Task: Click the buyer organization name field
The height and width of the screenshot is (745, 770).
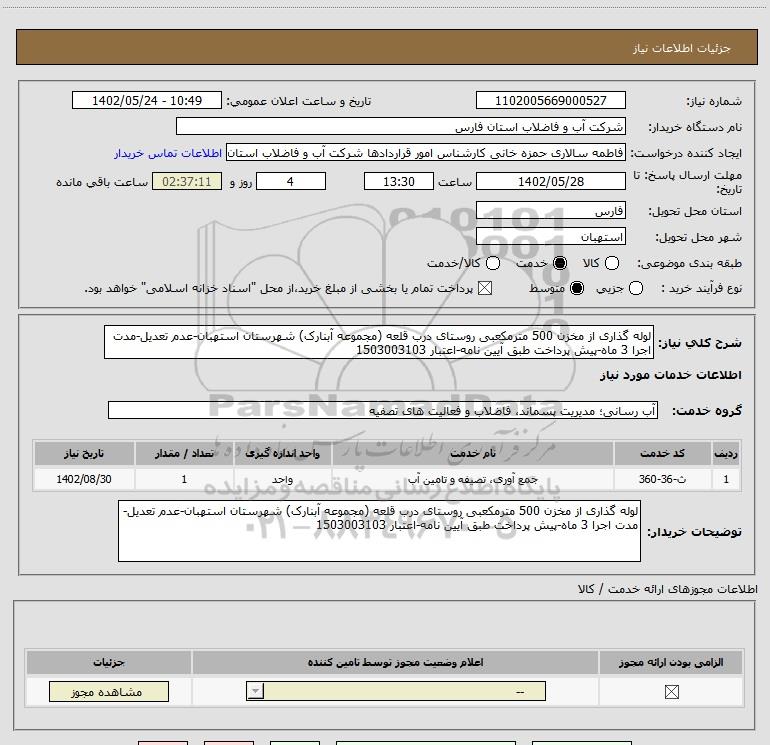Action: (401, 126)
